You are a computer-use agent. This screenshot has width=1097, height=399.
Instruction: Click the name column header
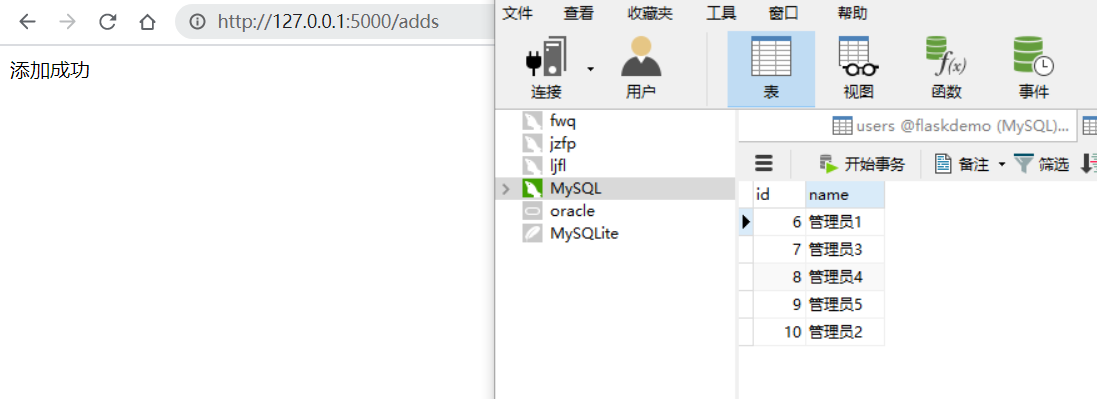[x=845, y=195]
